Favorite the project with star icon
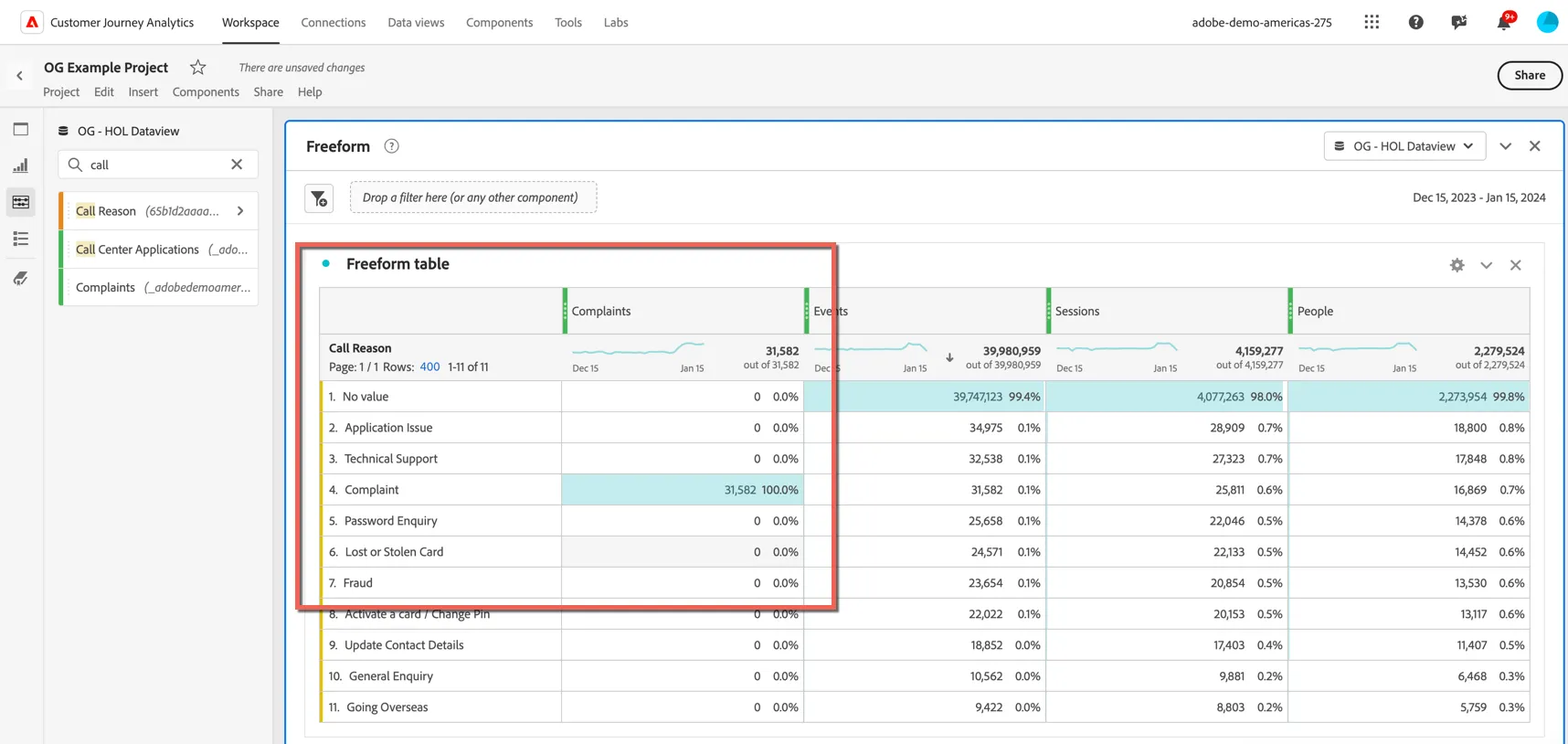1568x744 pixels. pyautogui.click(x=197, y=67)
